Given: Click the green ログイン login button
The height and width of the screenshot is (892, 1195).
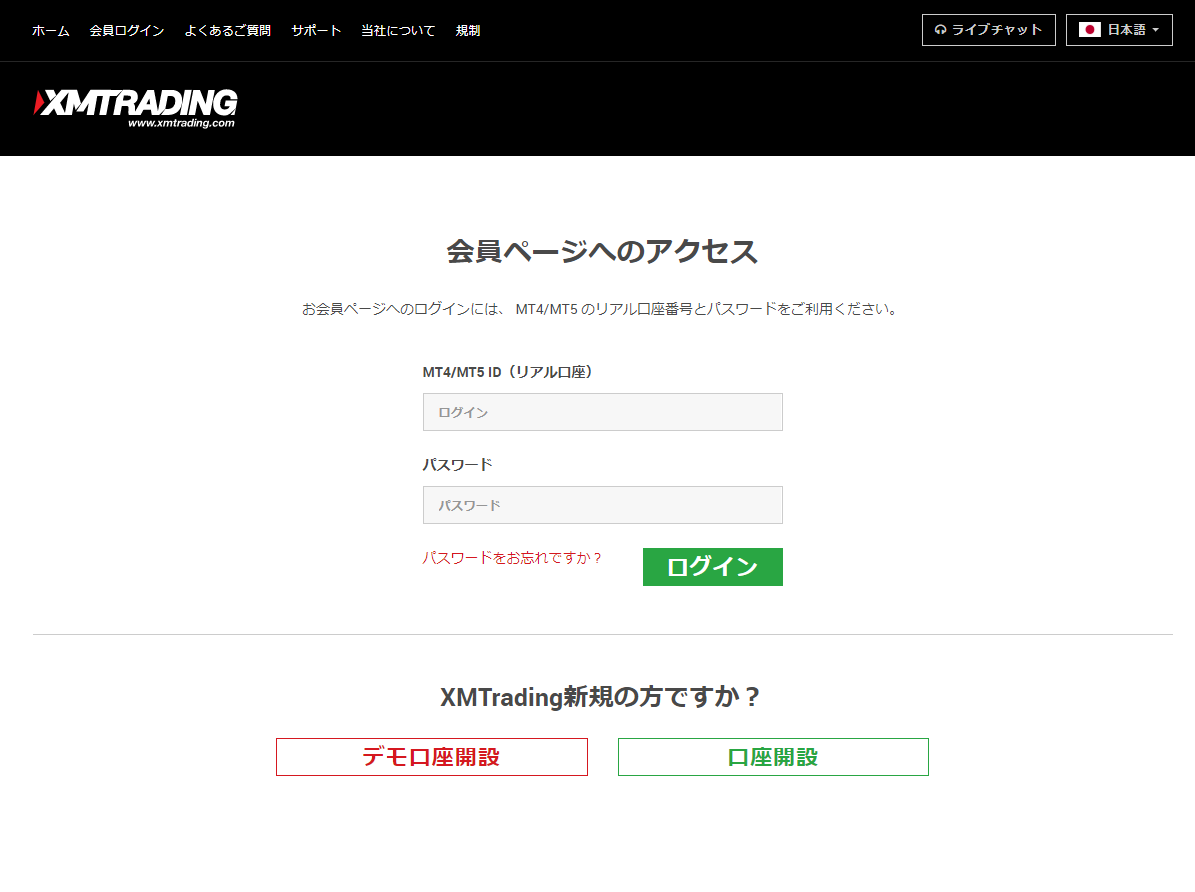Looking at the screenshot, I should click(712, 566).
